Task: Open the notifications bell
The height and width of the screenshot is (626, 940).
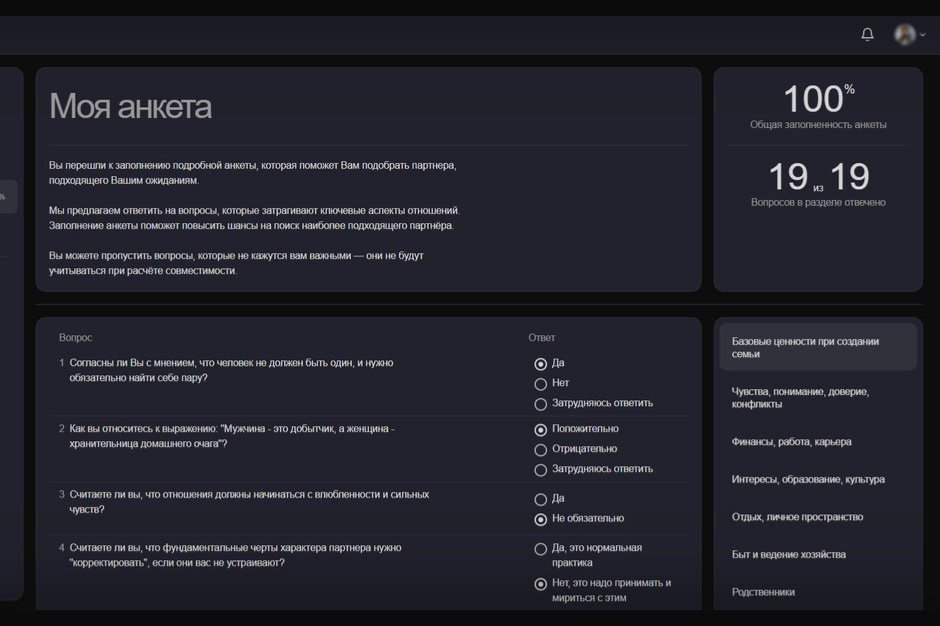Action: point(867,34)
